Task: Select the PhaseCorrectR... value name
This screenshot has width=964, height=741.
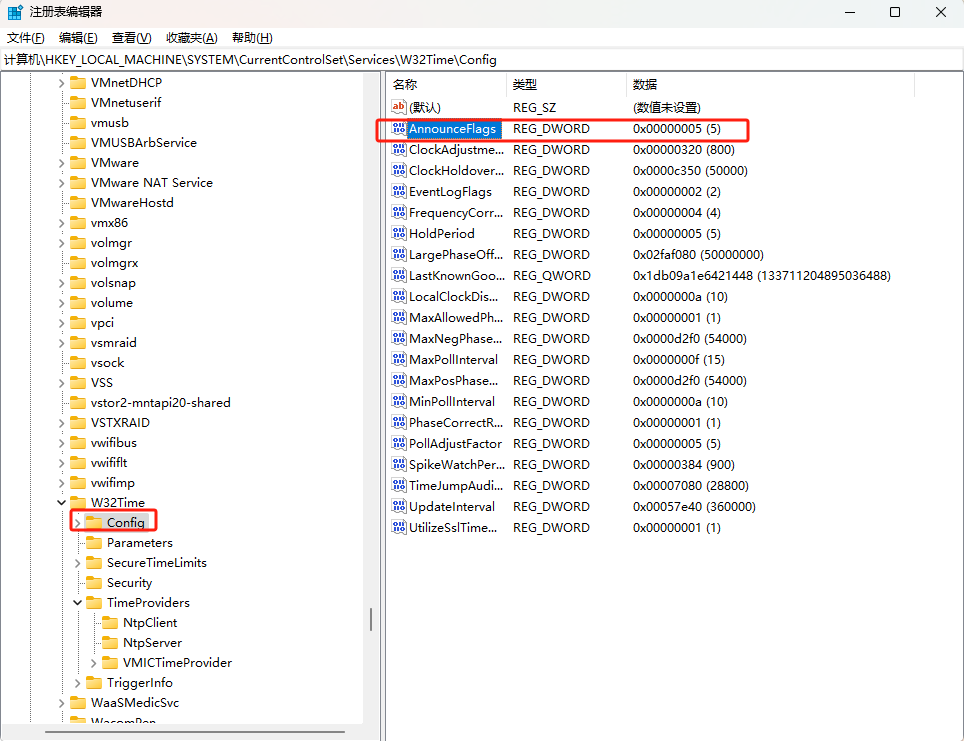Action: tap(456, 422)
